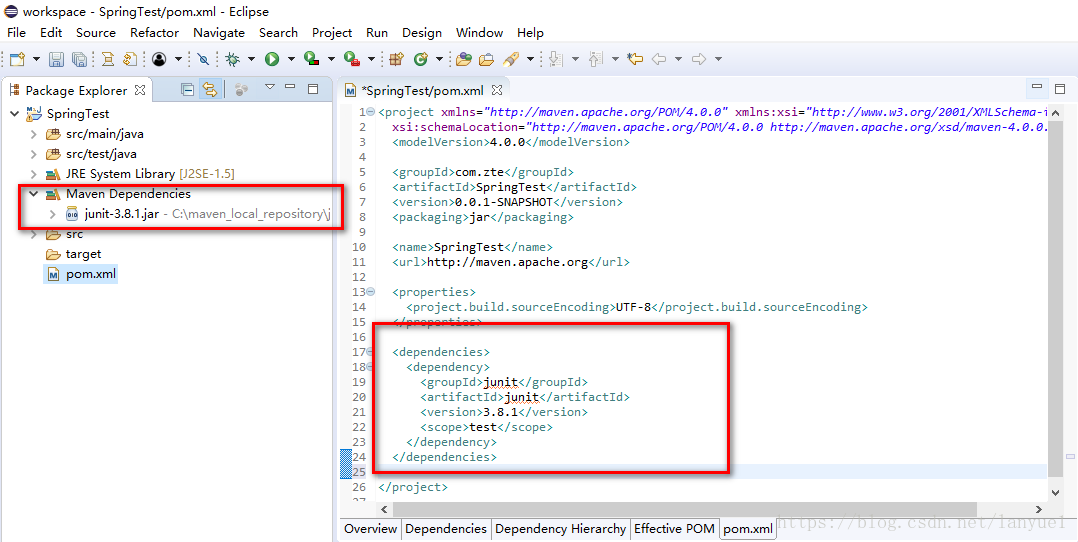Open the File menu
The width and height of the screenshot is (1078, 542).
(16, 32)
